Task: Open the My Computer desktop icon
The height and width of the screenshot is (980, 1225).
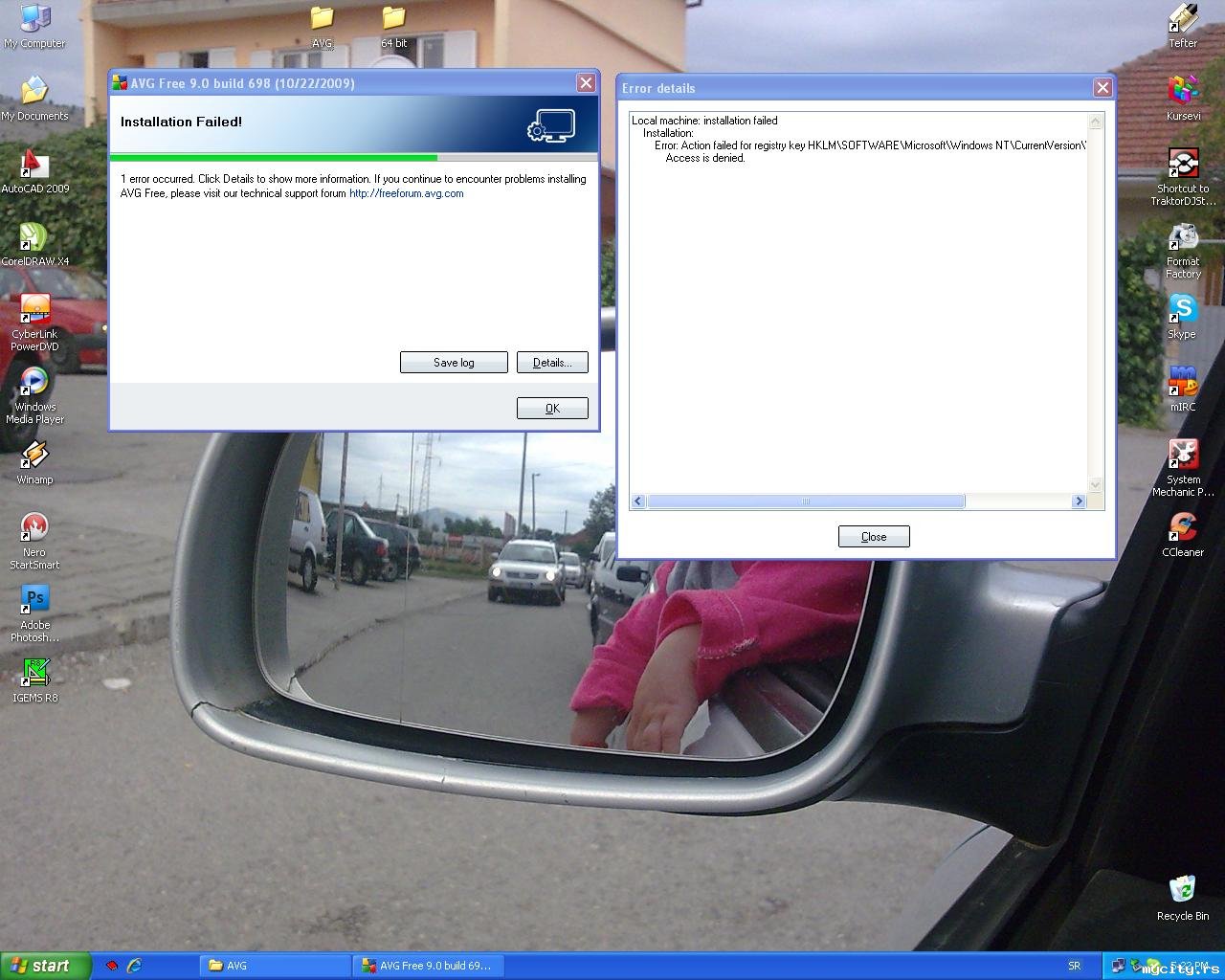Action: pos(34,26)
